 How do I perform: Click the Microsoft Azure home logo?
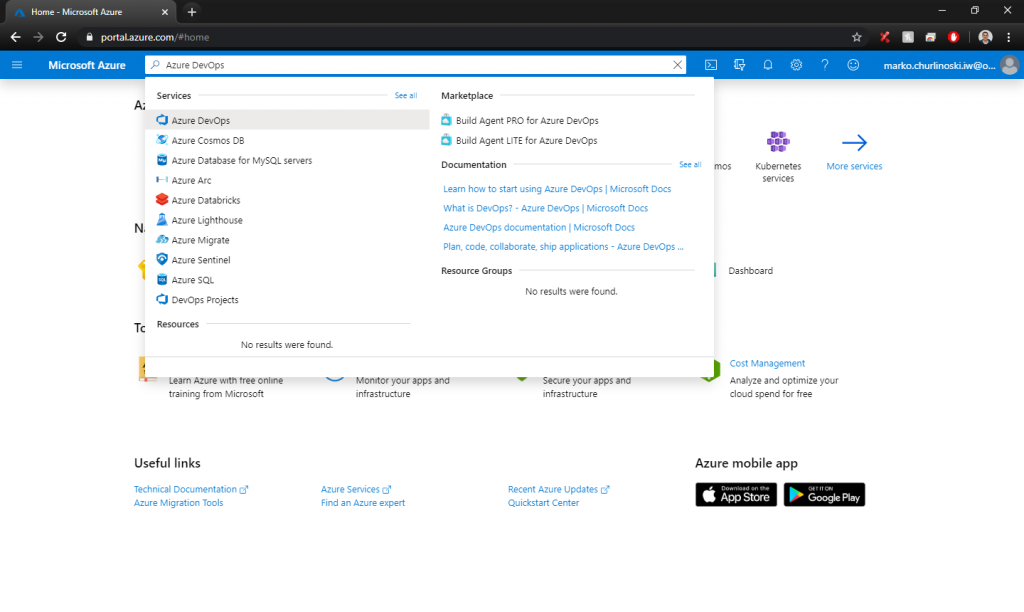pos(87,65)
